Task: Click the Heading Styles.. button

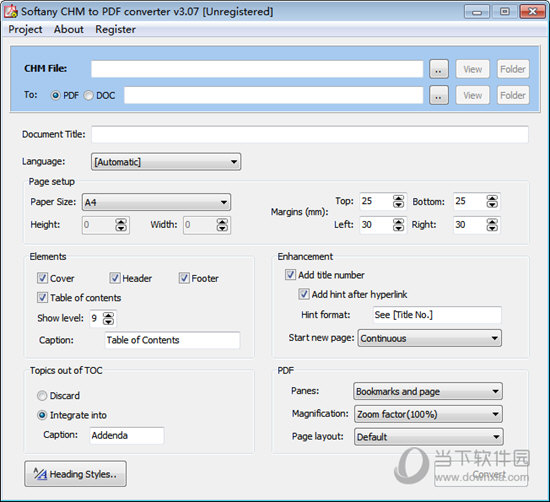Action: pos(75,474)
